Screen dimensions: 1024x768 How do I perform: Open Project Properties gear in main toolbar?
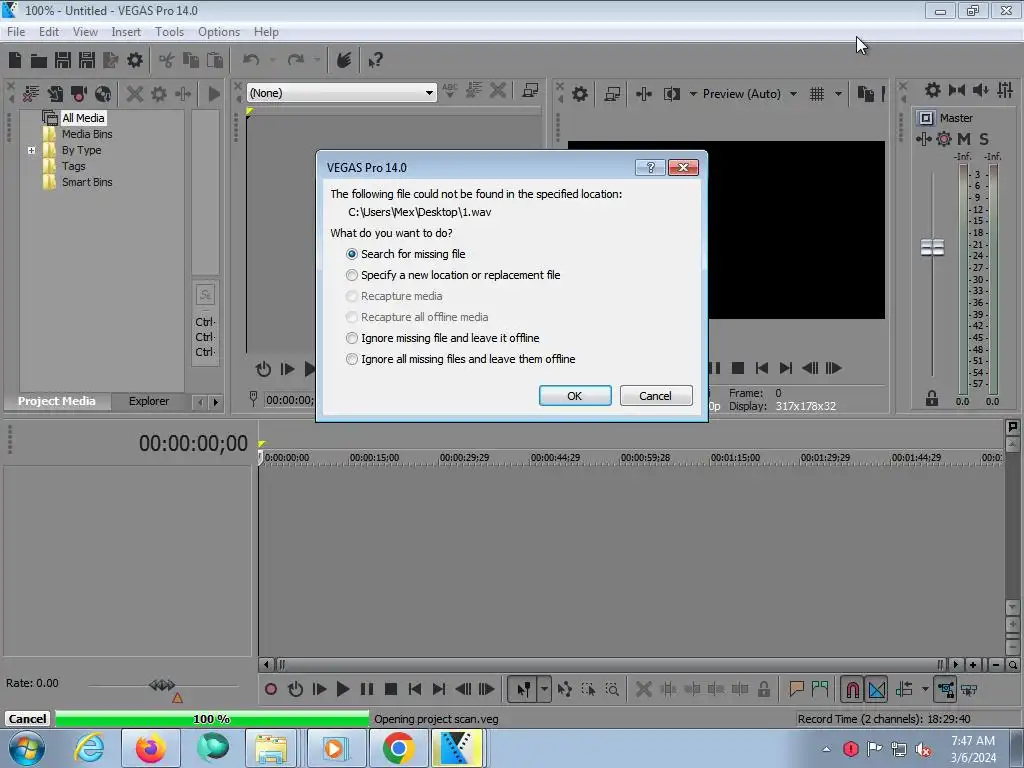[x=135, y=60]
